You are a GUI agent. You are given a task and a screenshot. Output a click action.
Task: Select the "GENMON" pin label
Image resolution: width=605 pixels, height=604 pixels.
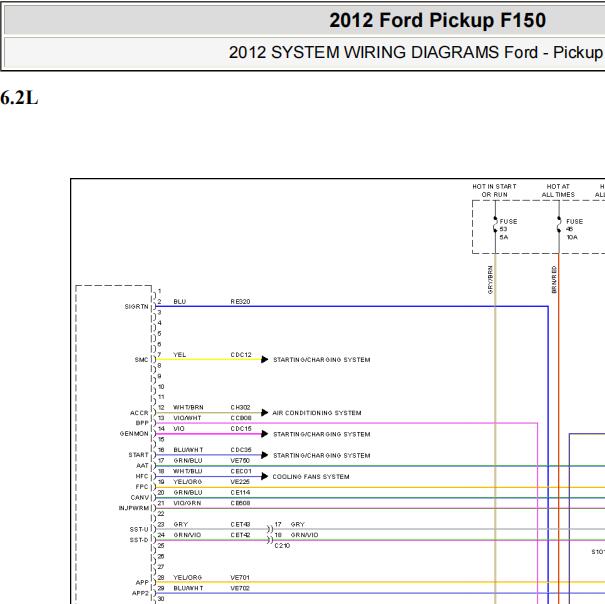[134, 434]
